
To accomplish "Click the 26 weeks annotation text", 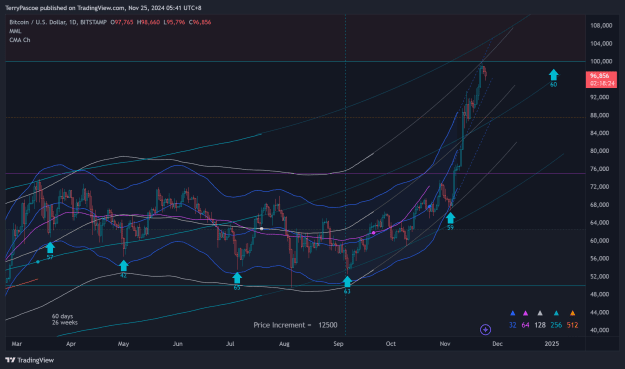I will coord(65,322).
